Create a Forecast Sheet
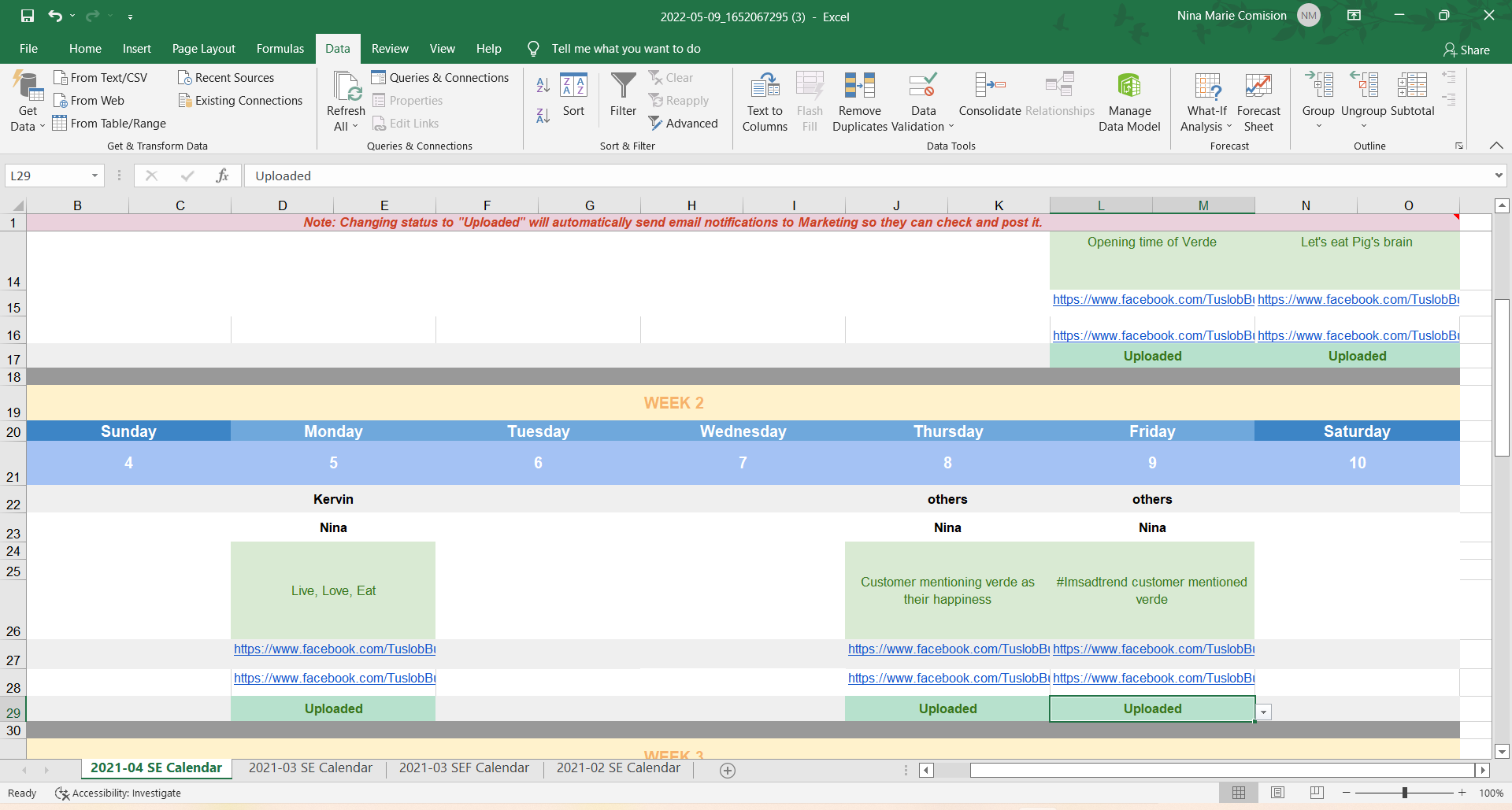This screenshot has height=810, width=1512. pyautogui.click(x=1258, y=102)
